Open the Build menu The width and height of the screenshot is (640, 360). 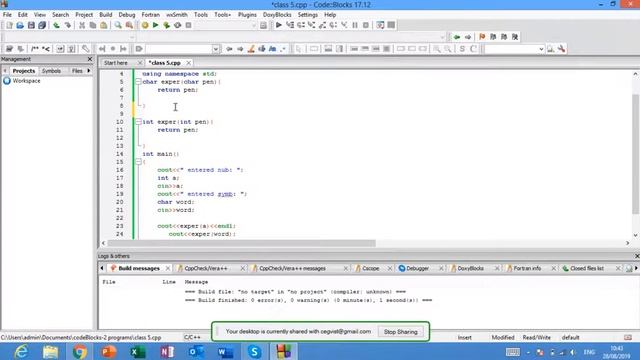coord(106,15)
